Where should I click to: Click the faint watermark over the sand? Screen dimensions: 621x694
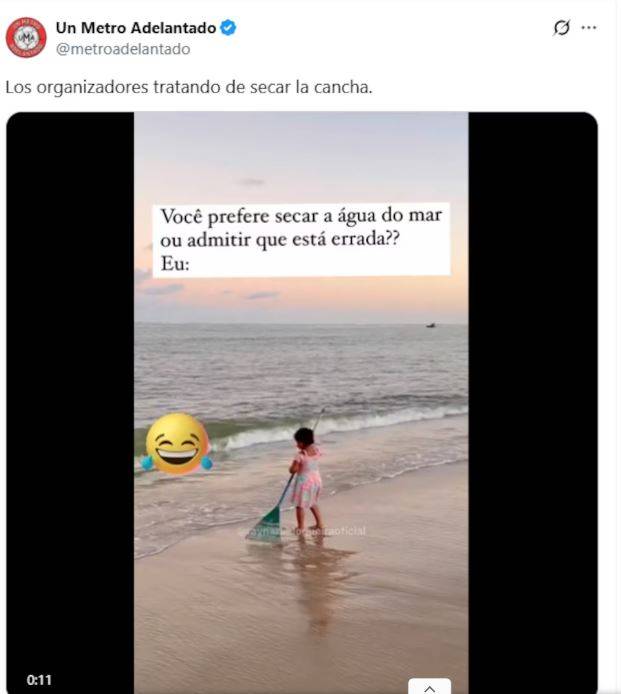[305, 531]
